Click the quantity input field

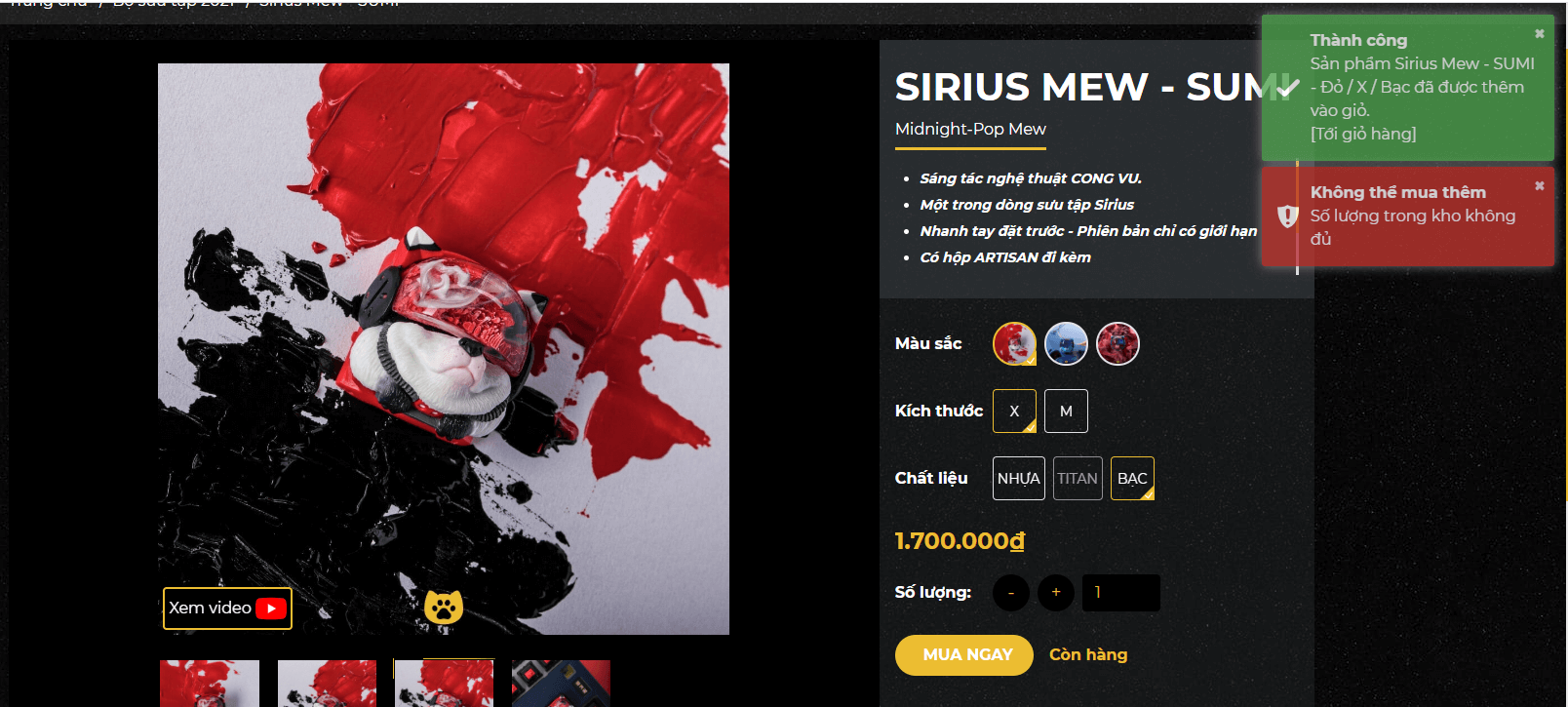(x=1121, y=593)
